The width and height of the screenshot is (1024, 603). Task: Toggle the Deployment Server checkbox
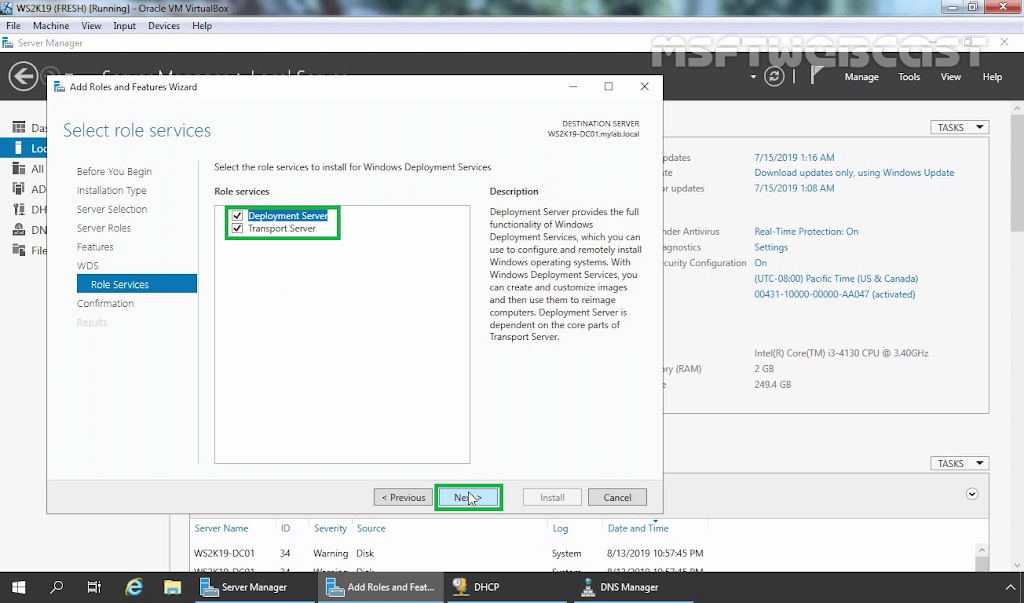[237, 216]
